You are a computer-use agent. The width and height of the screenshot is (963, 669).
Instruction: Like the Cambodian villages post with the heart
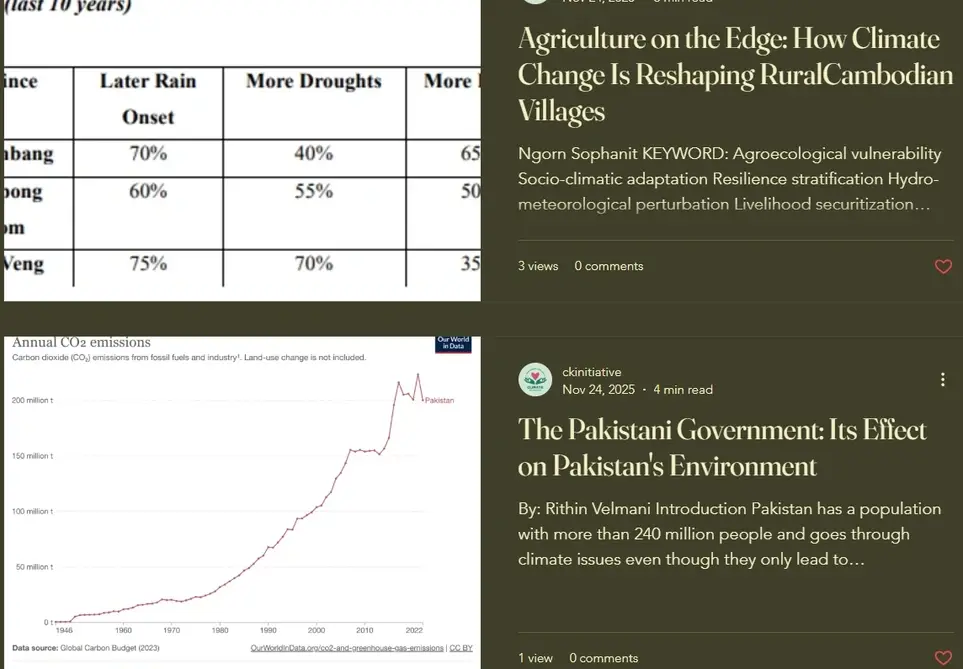coord(943,266)
